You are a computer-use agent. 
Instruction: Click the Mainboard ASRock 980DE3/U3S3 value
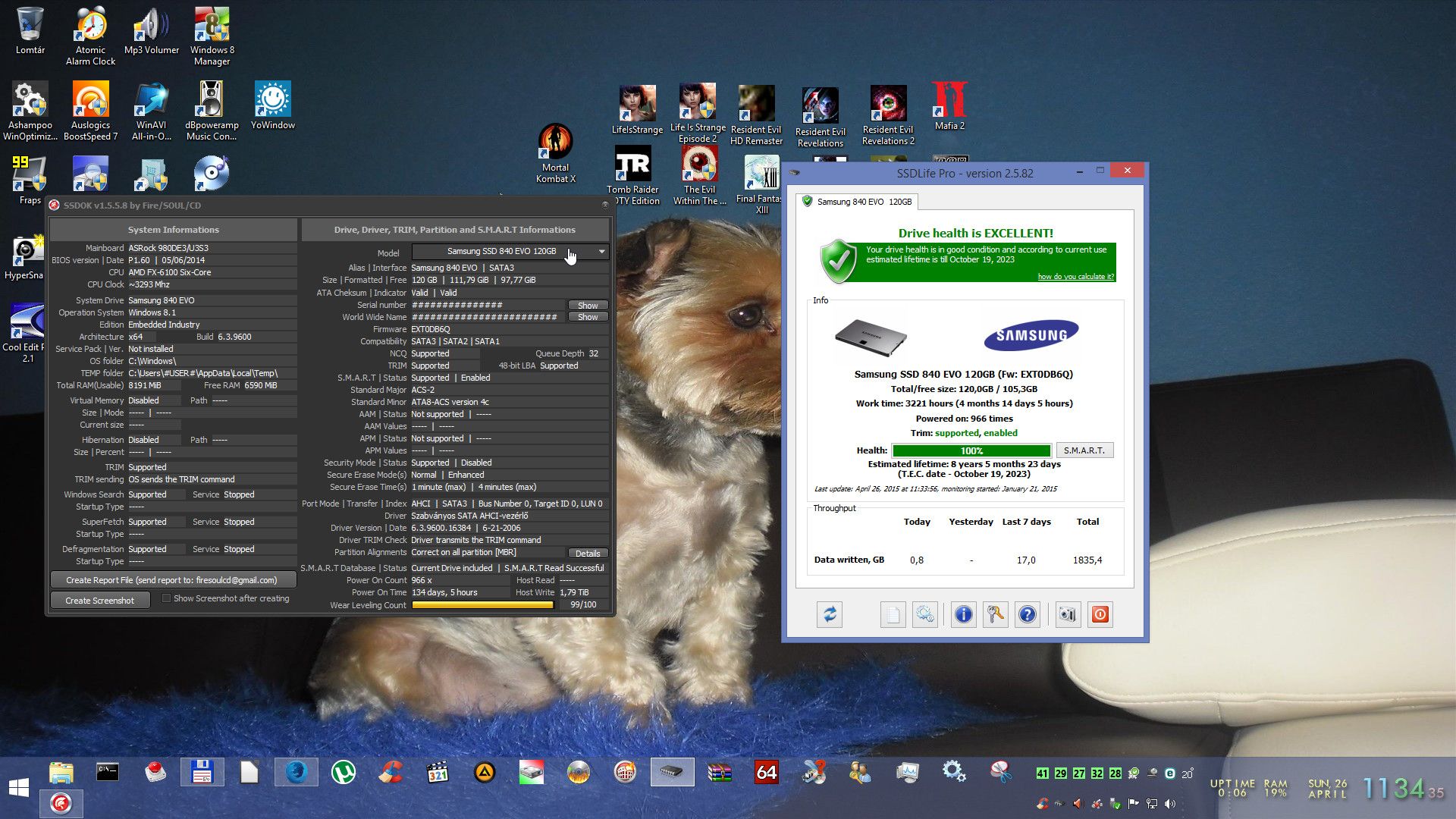coord(168,248)
